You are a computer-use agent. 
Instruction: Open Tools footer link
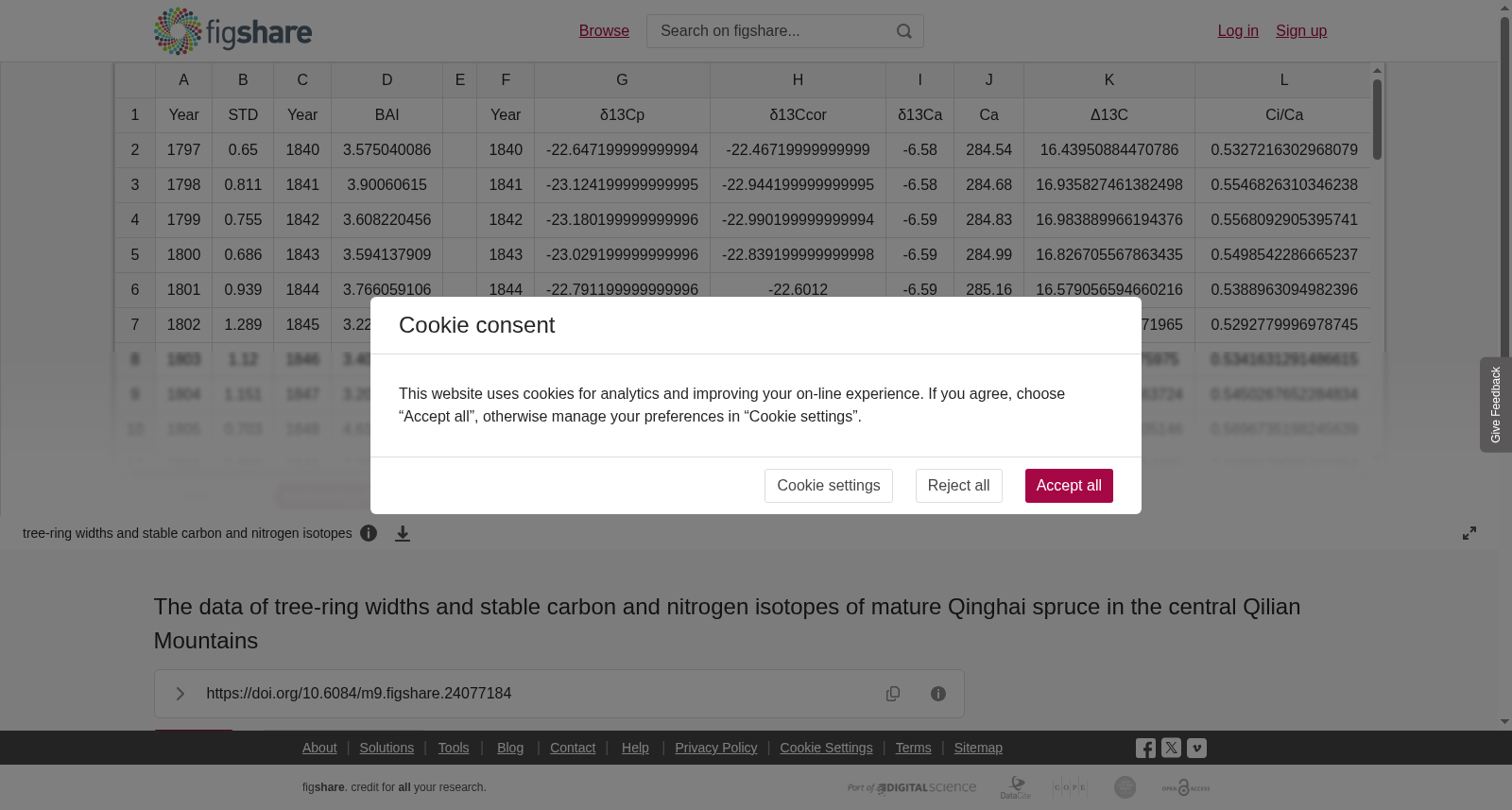pos(454,748)
